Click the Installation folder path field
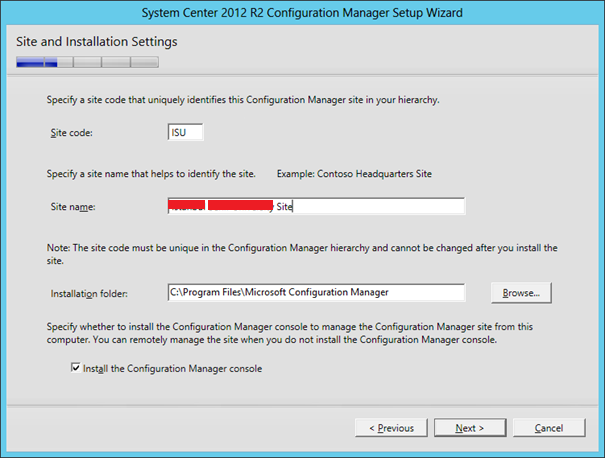 tap(316, 292)
